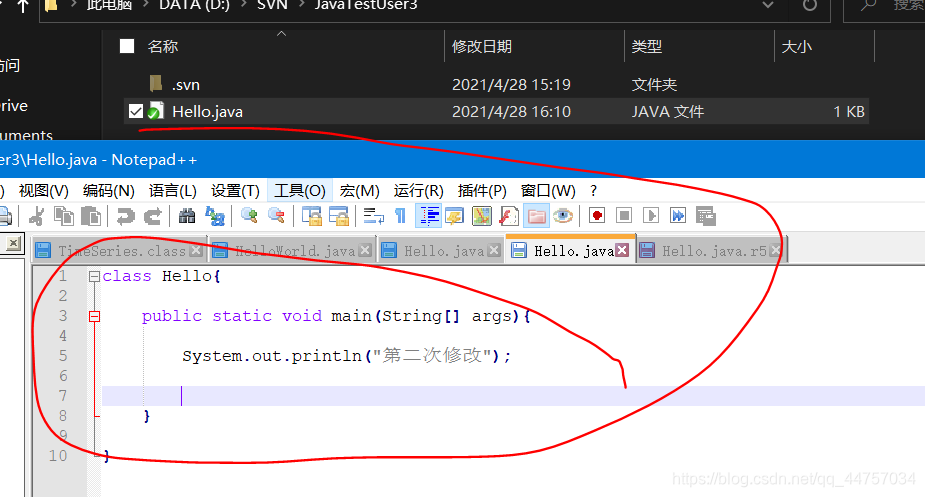Sort Explorer files by 大小 column
Viewport: 925px width, 497px height.
[796, 46]
